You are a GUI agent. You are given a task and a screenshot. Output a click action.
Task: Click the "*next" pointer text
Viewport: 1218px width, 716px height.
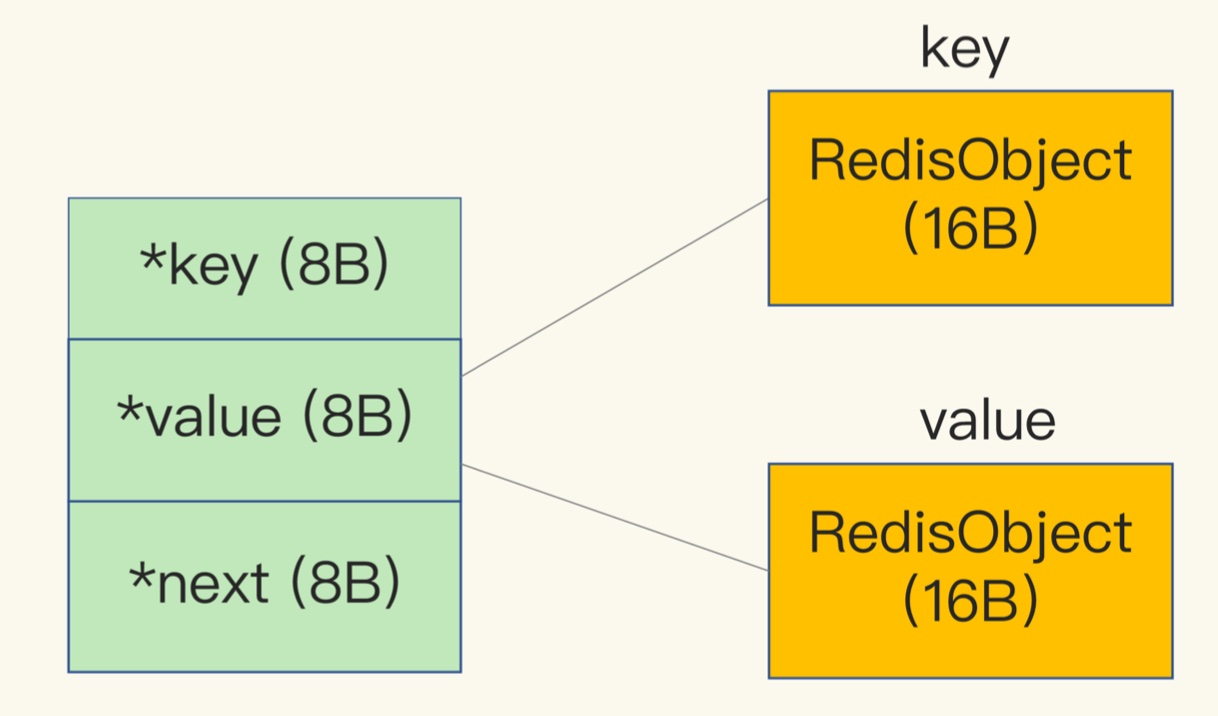tap(199, 582)
